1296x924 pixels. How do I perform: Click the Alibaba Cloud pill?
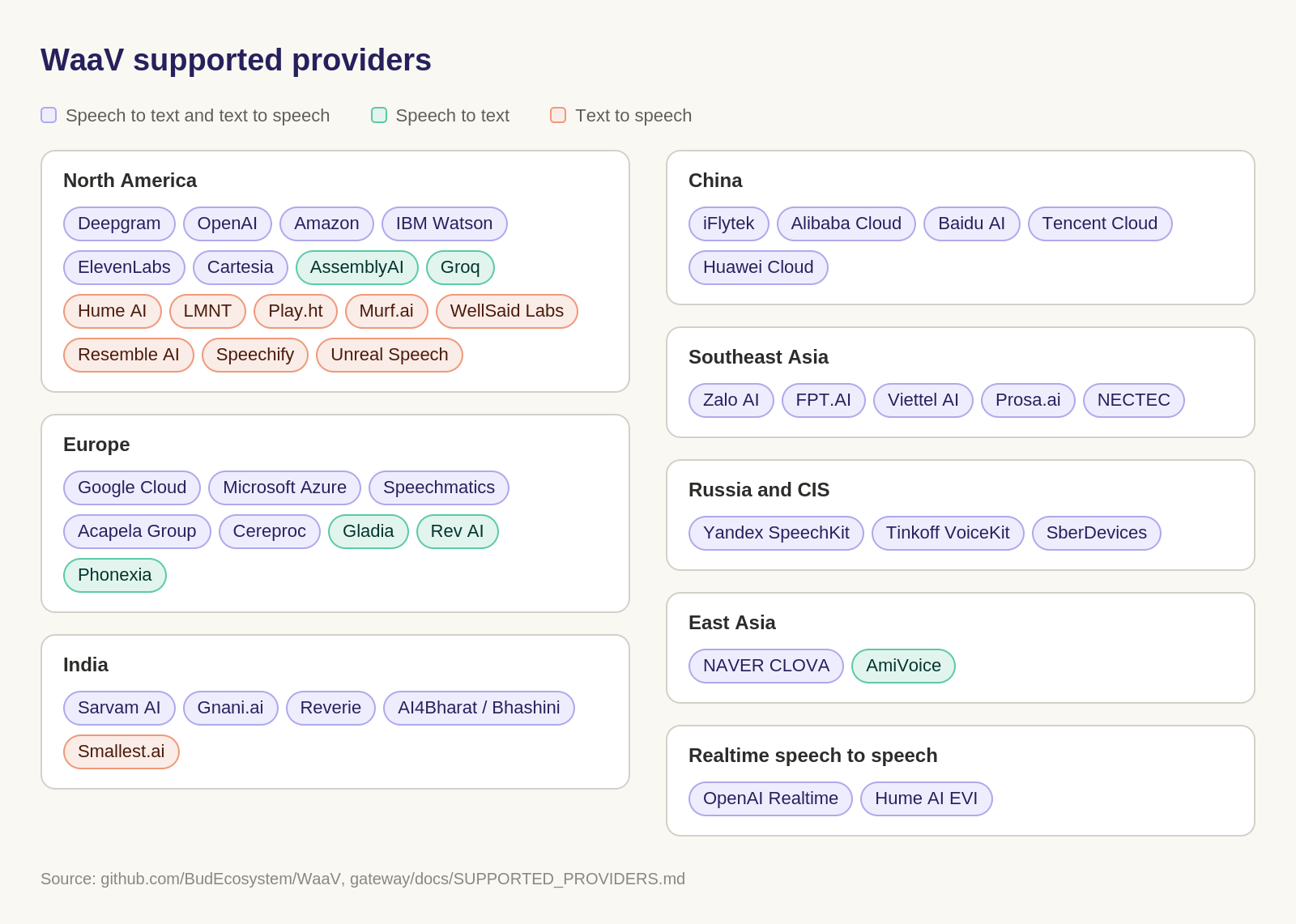(x=846, y=224)
